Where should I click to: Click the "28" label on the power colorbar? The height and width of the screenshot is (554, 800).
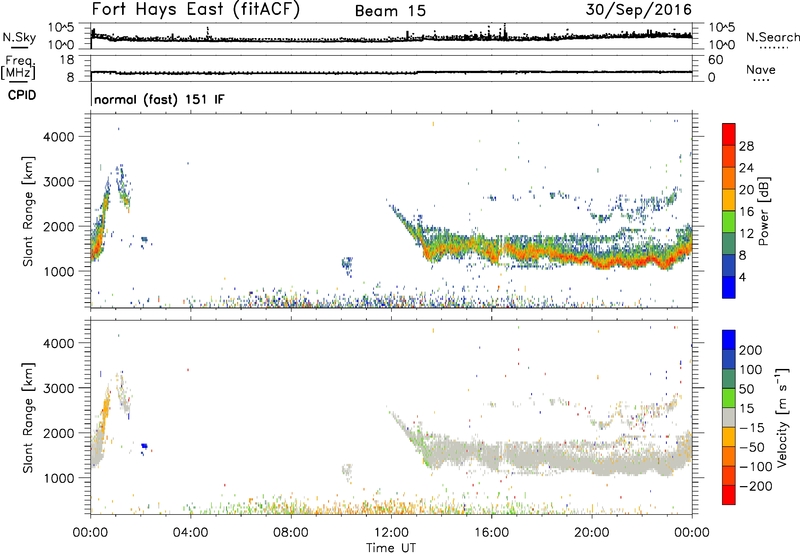(746, 146)
